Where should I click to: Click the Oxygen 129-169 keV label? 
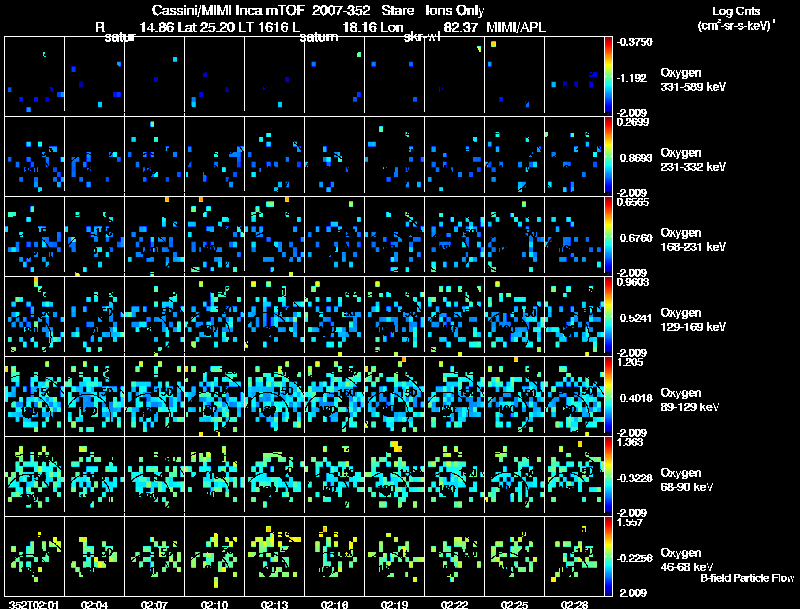click(693, 319)
